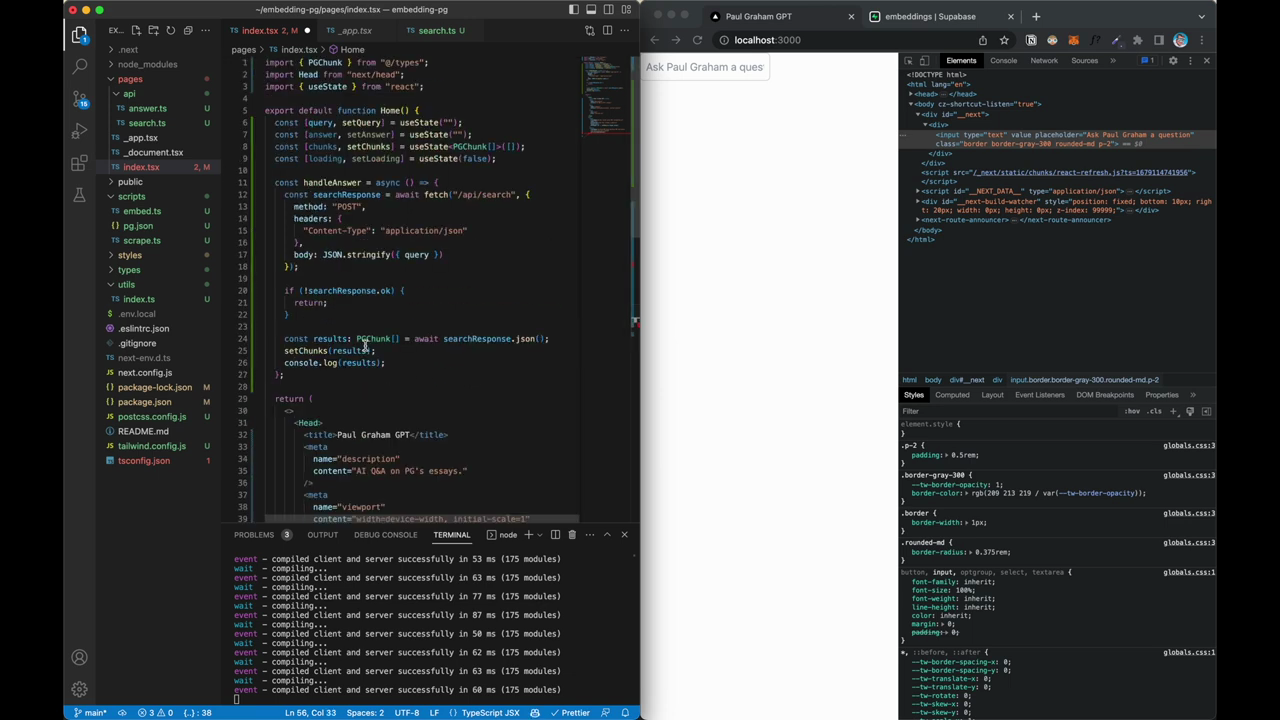Open the Source Control view
The height and width of the screenshot is (720, 1280).
point(79,99)
